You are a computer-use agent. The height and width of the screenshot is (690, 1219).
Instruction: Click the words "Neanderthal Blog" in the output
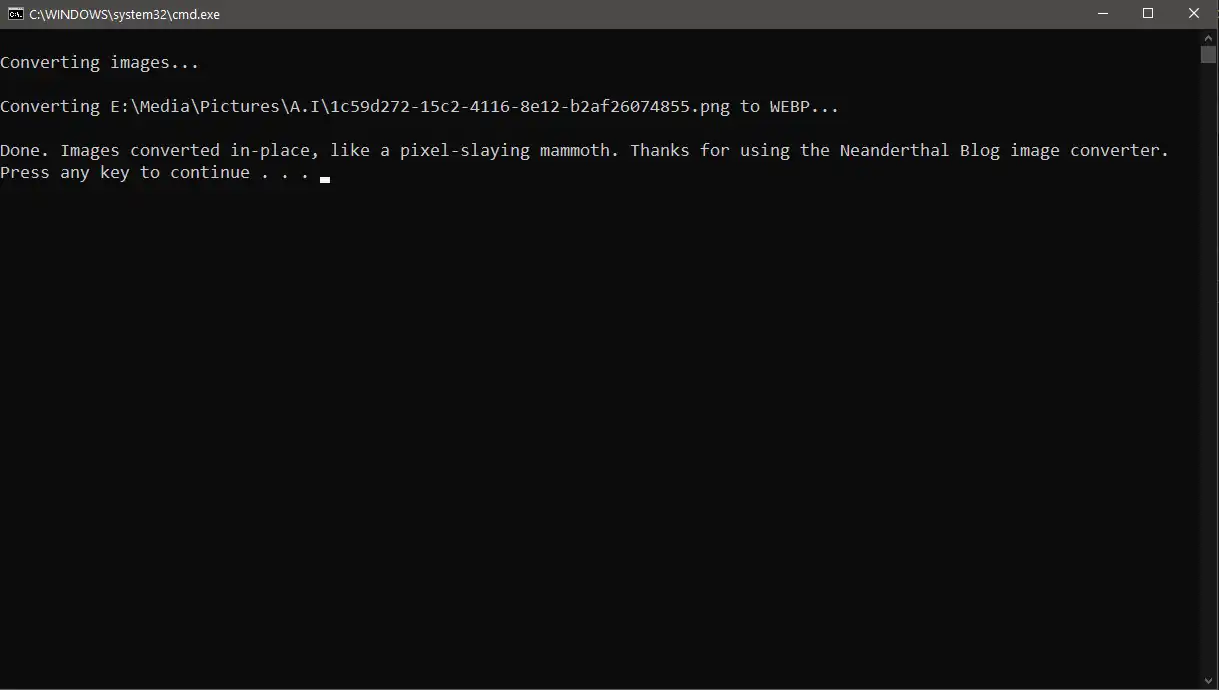pos(920,150)
